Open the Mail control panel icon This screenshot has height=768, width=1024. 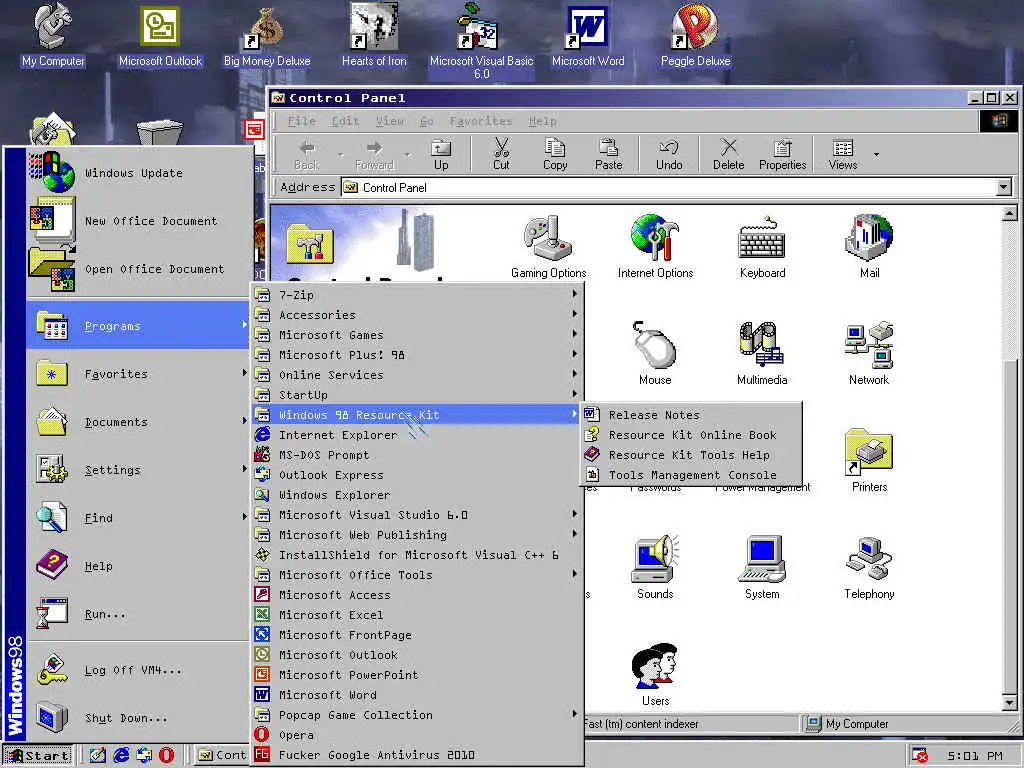point(869,247)
